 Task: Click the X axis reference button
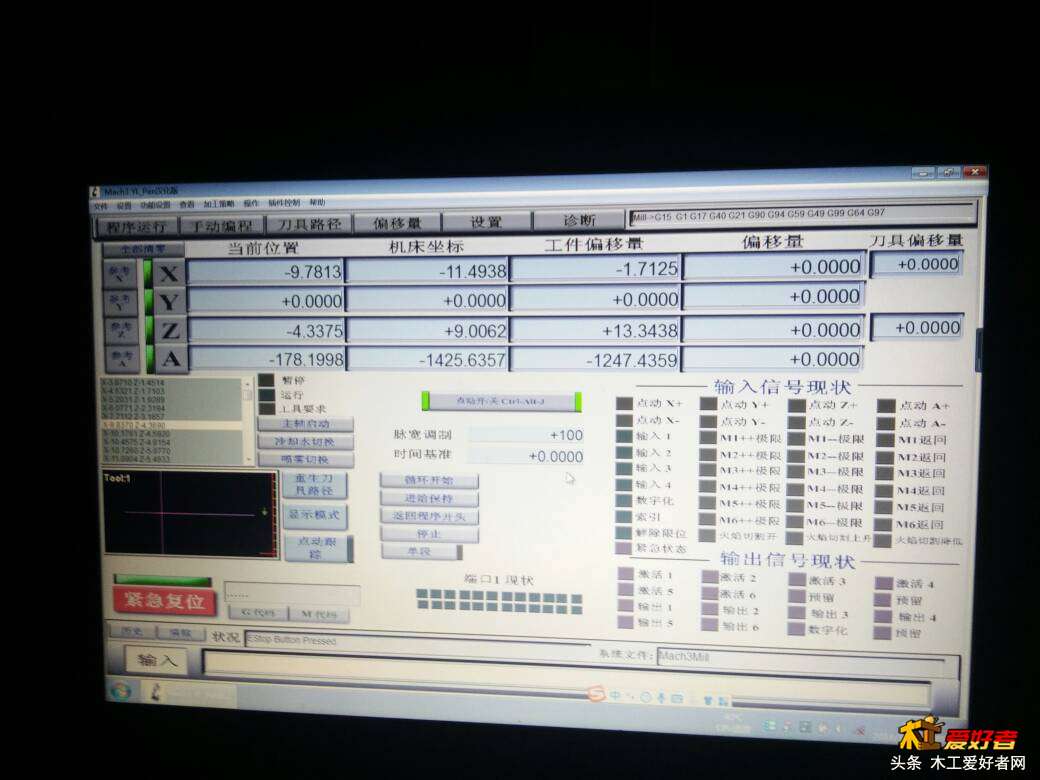click(x=121, y=273)
